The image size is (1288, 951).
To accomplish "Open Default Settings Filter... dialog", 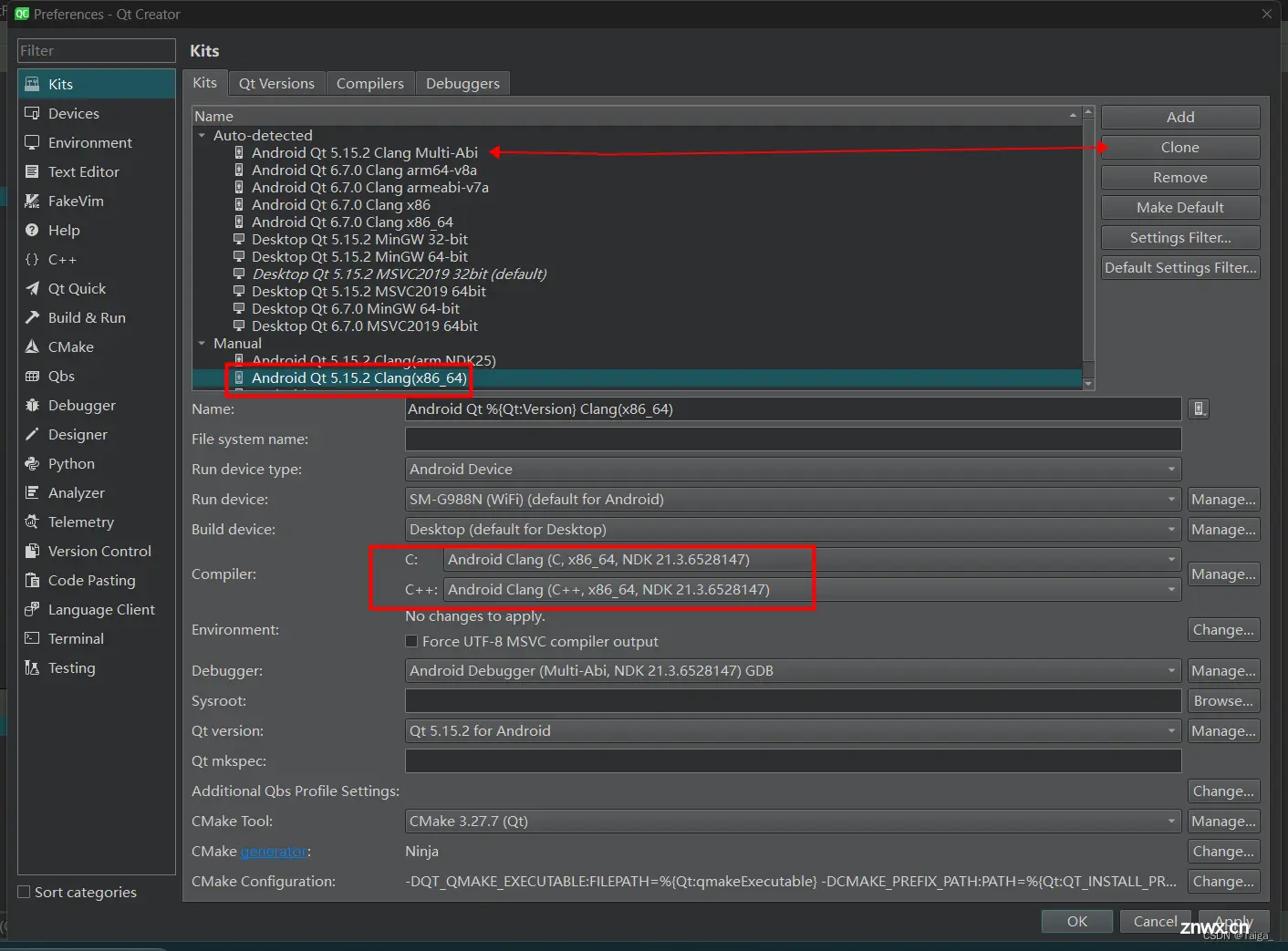I will click(1180, 267).
